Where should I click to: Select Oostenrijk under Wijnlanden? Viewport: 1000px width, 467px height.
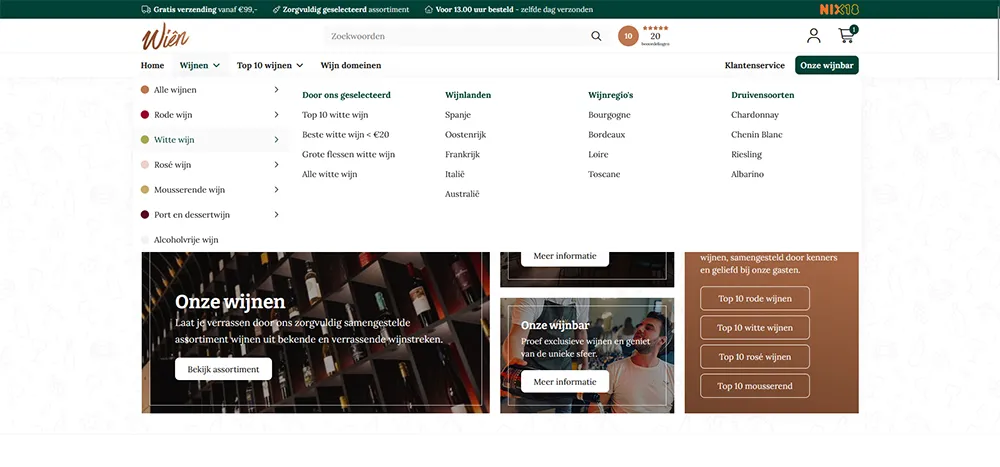coord(466,135)
